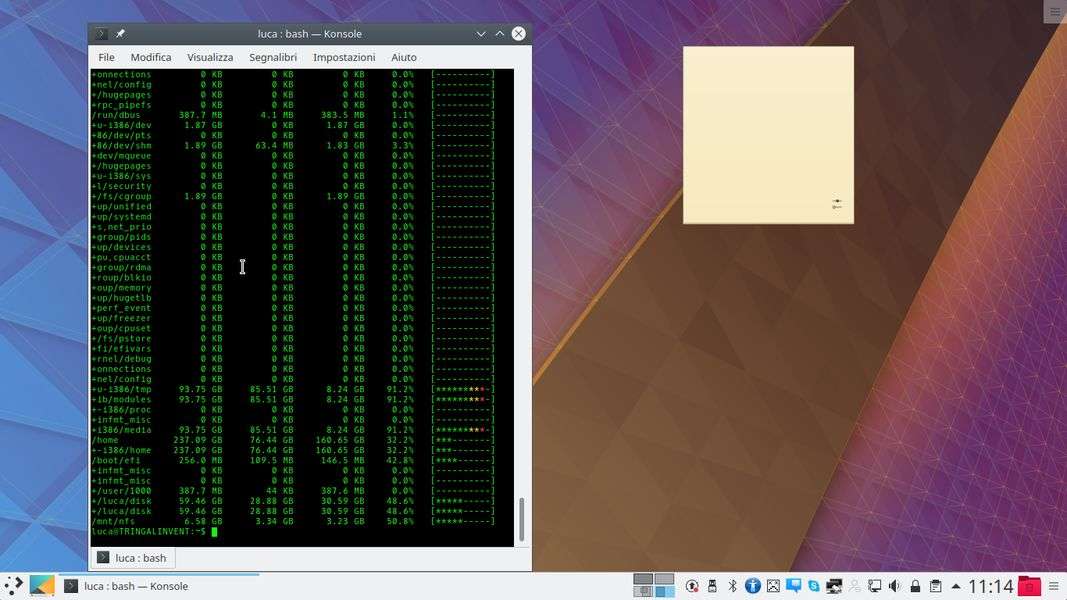Open desktop toolbox menu at top-right corner
Screen dimensions: 1067x600
pyautogui.click(x=1054, y=12)
